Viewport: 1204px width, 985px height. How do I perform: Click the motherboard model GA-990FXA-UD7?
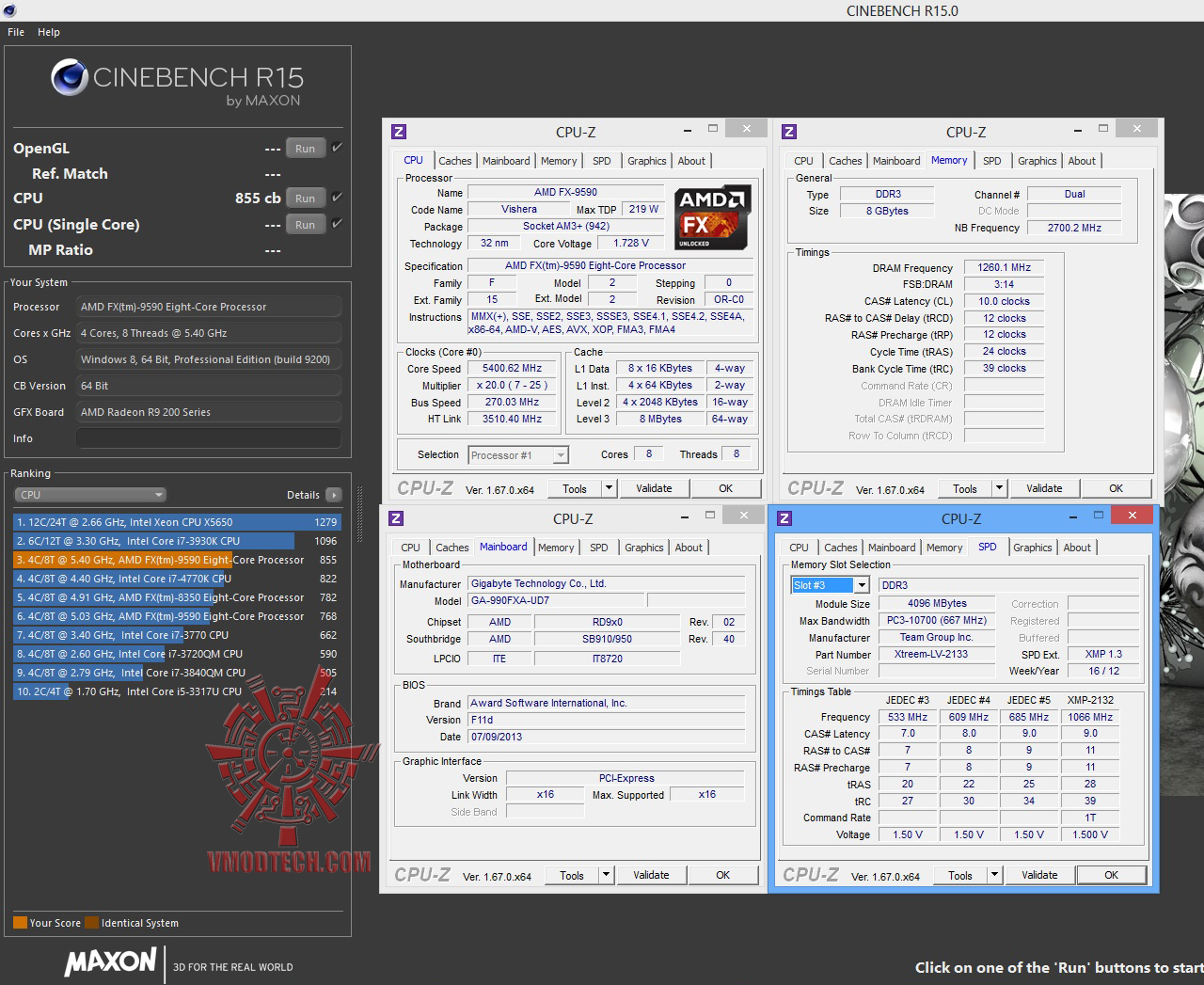(x=556, y=600)
